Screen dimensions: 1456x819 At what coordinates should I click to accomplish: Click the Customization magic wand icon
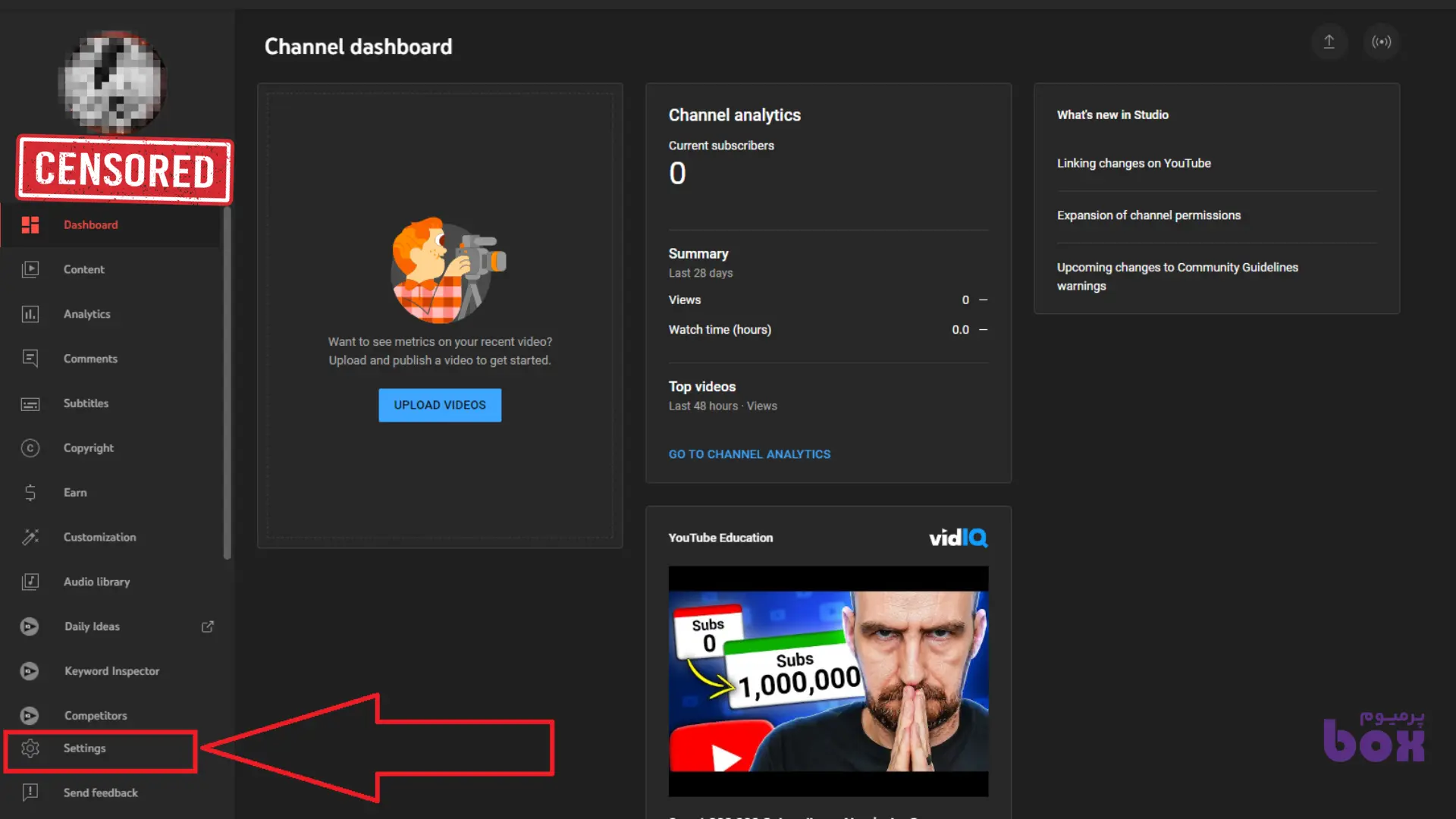click(x=30, y=537)
